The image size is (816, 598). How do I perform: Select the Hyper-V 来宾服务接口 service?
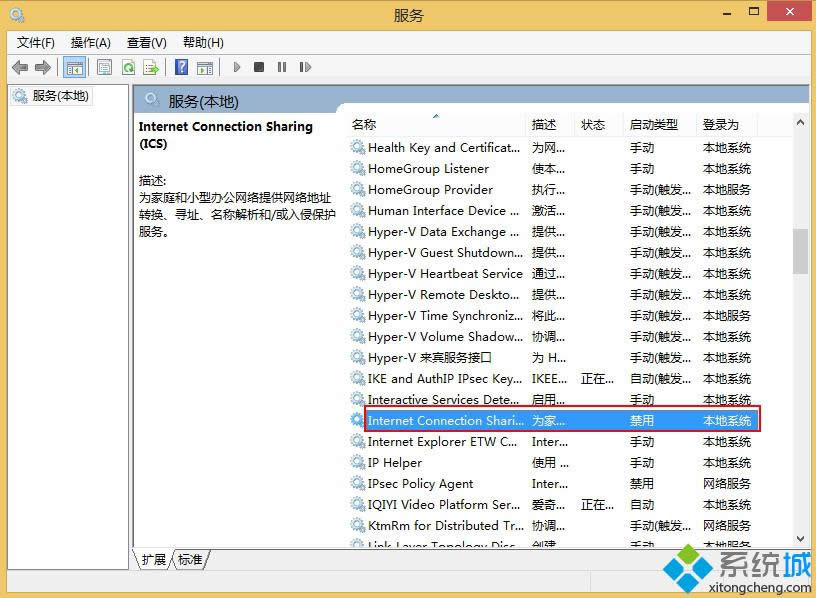coord(552,358)
